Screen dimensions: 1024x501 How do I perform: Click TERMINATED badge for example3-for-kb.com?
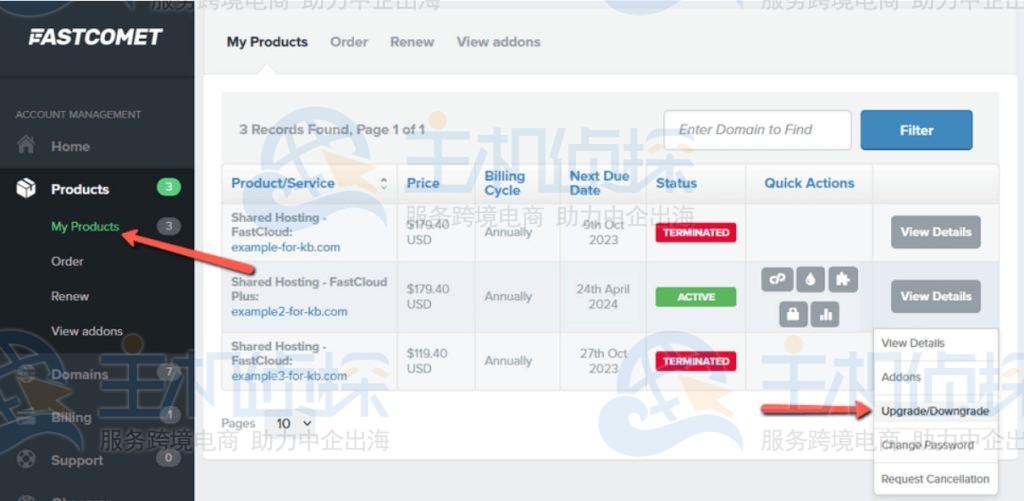click(x=696, y=361)
